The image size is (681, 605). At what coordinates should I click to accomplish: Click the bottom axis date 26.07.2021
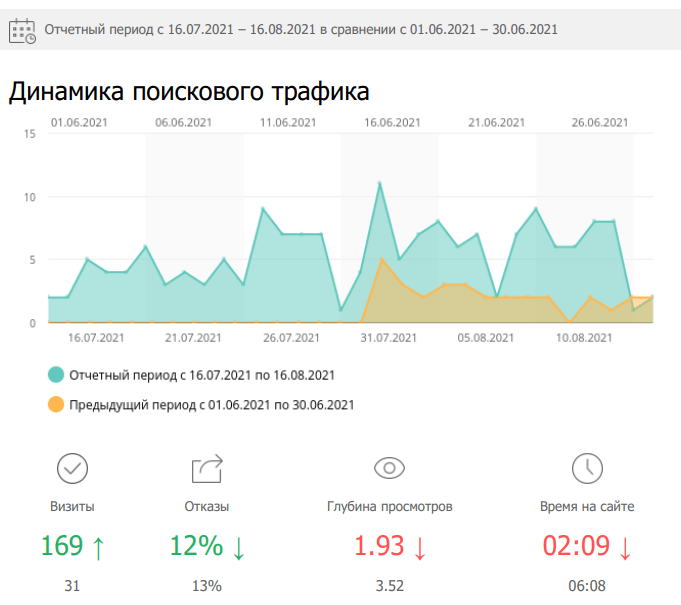[x=291, y=338]
